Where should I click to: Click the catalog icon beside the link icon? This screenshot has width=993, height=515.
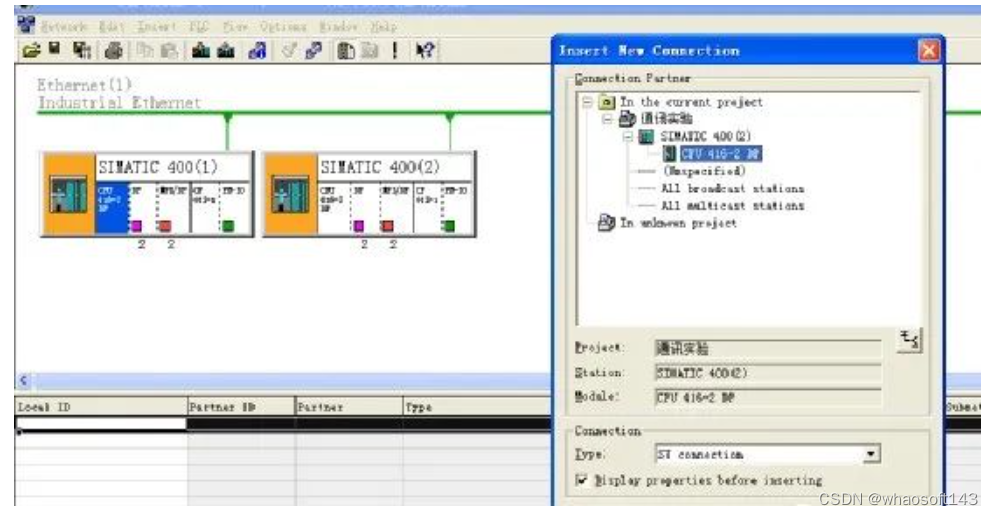coord(345,50)
